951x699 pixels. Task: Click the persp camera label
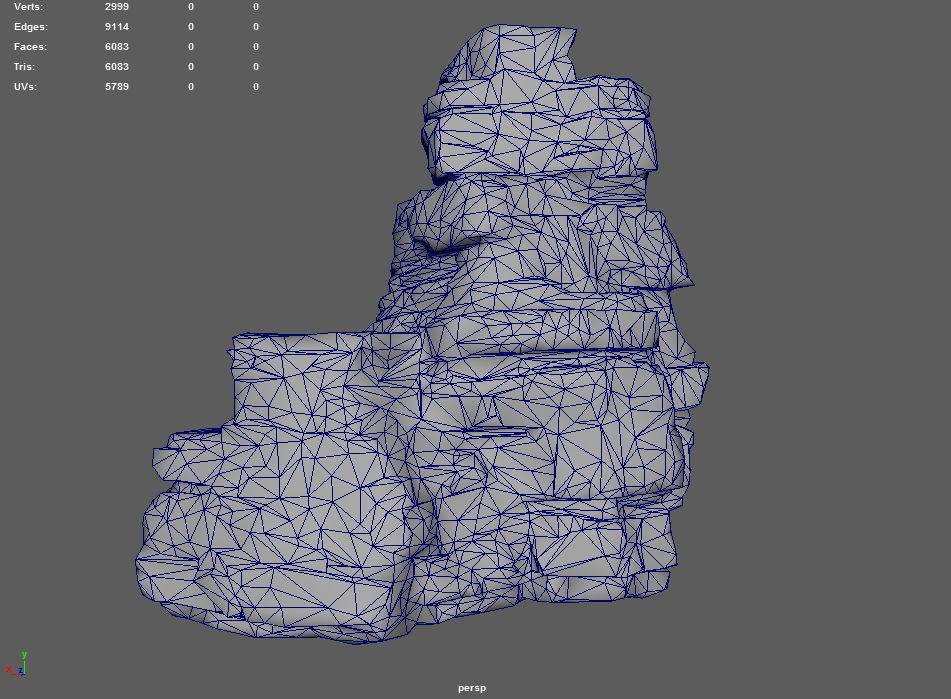[x=472, y=688]
